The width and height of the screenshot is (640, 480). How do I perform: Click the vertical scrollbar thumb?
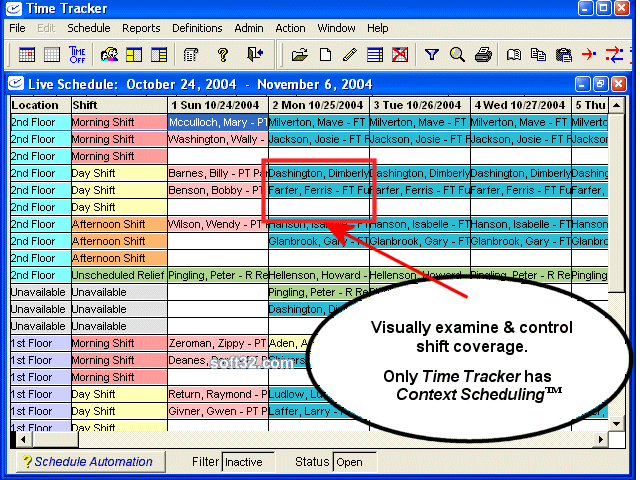pos(617,203)
